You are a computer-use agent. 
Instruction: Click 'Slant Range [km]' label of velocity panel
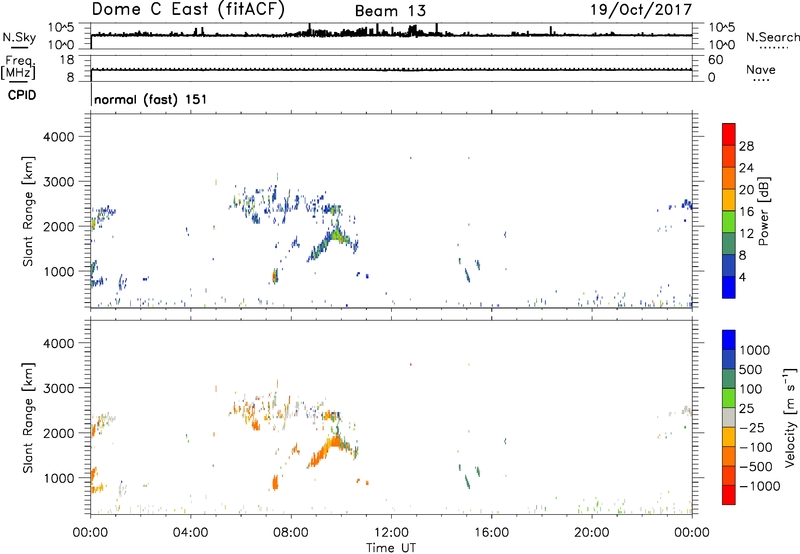coord(28,418)
